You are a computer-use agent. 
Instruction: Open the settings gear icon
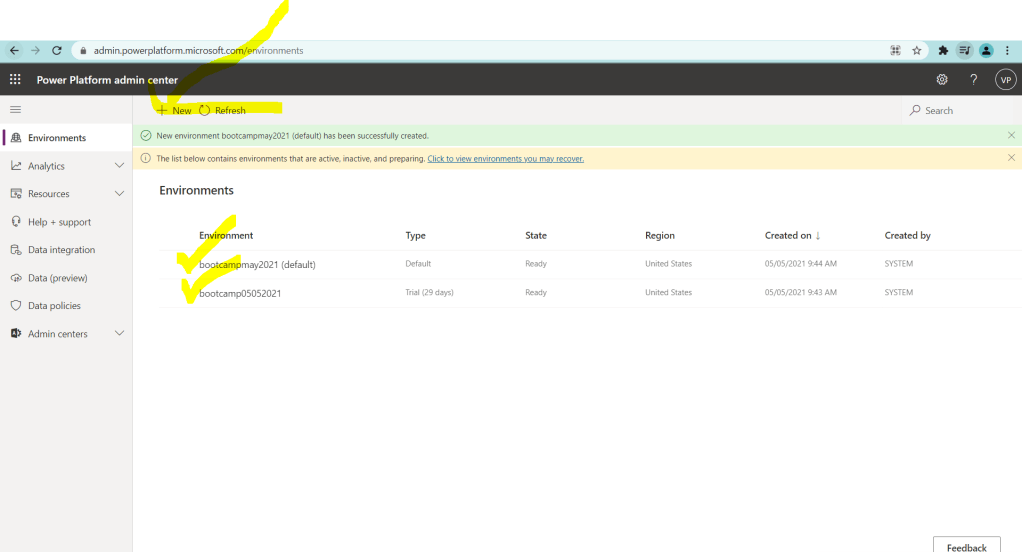pos(942,80)
